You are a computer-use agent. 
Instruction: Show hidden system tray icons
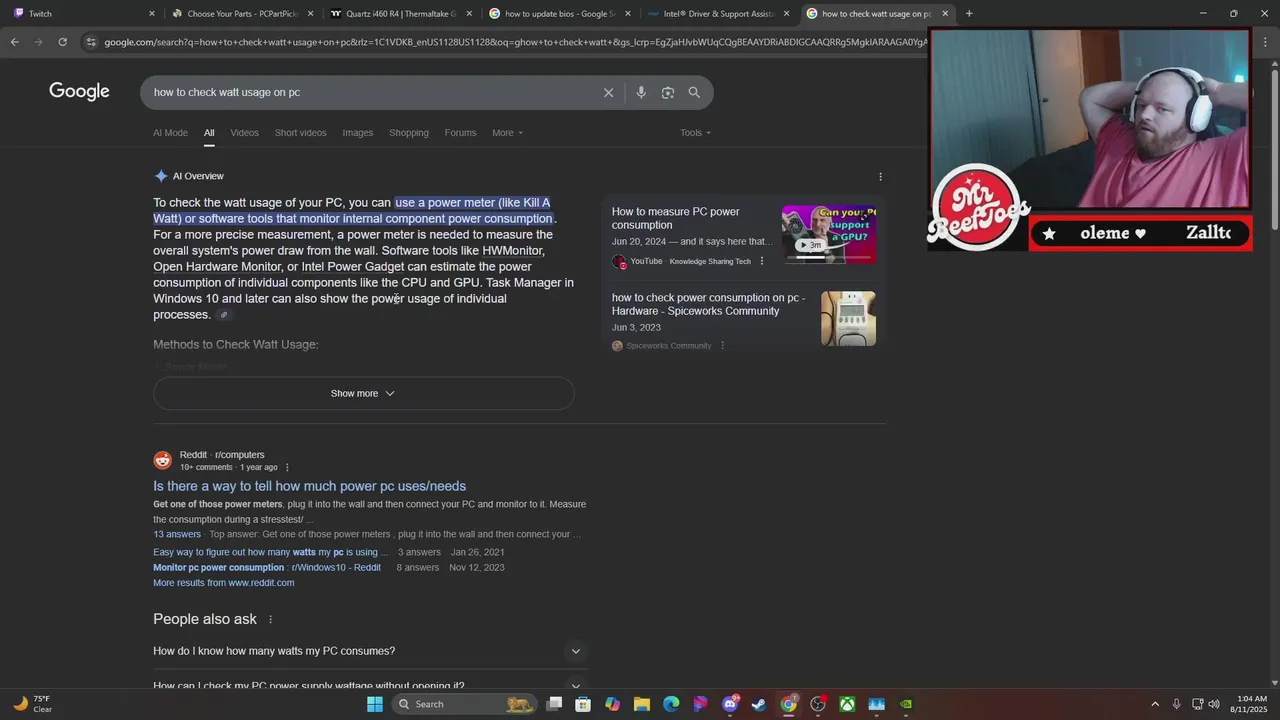[x=1155, y=704]
